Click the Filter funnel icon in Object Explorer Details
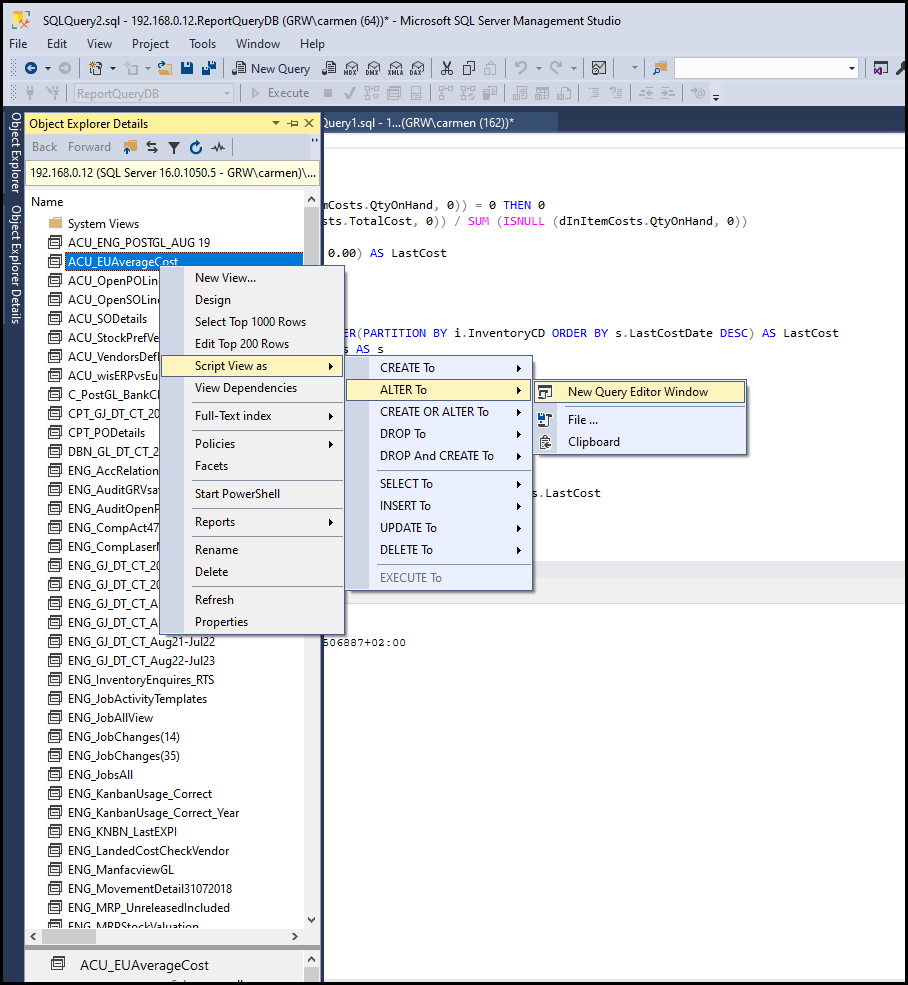 point(174,147)
